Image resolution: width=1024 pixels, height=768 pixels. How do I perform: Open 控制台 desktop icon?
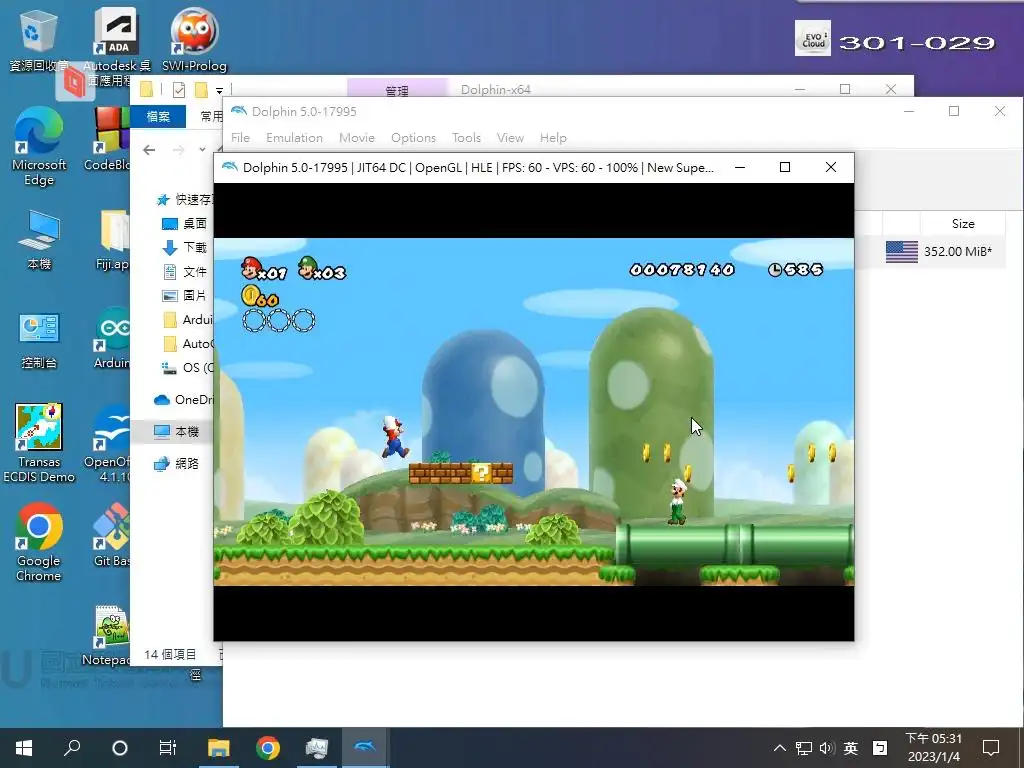coord(39,340)
